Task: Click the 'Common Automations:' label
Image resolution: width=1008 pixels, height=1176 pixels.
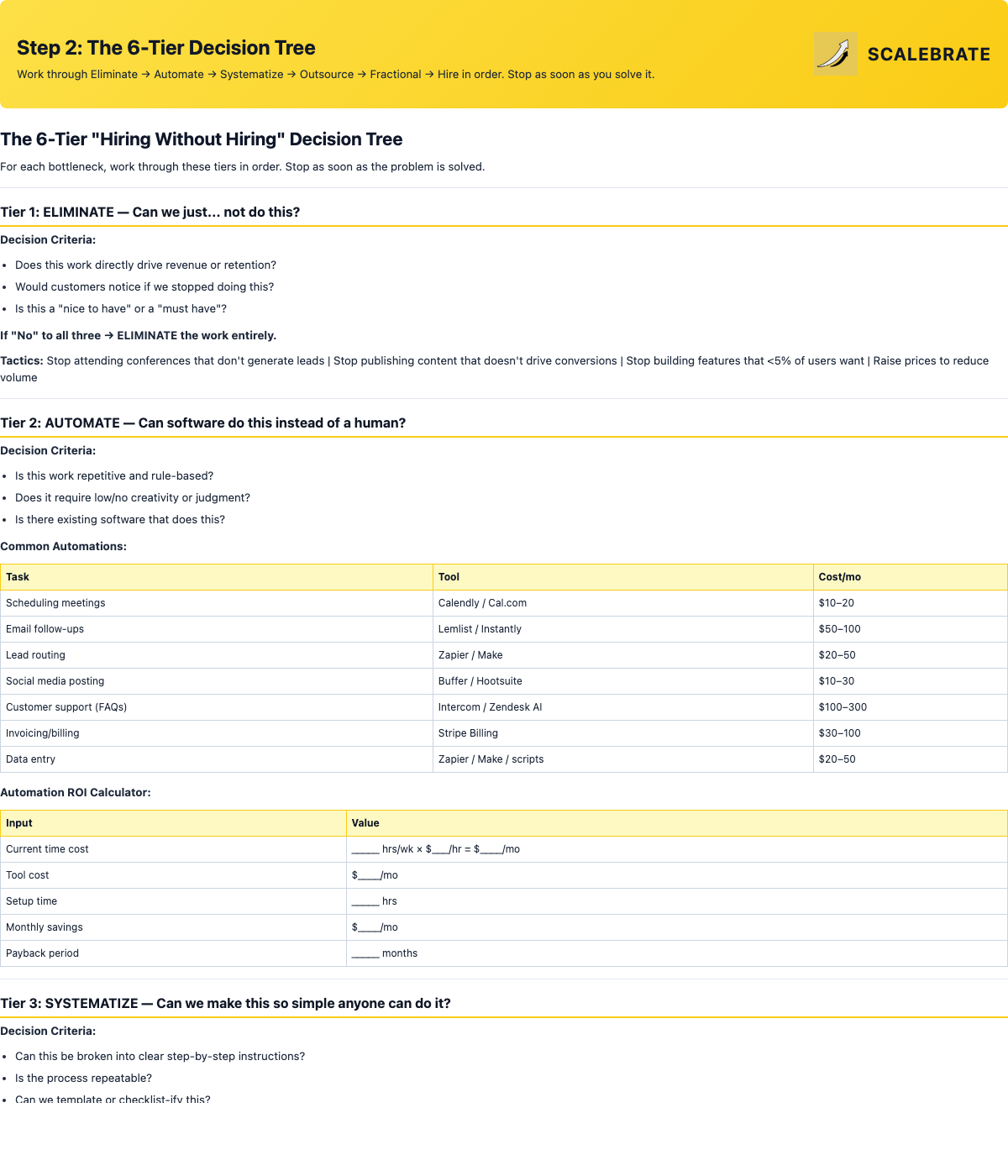Action: click(64, 546)
